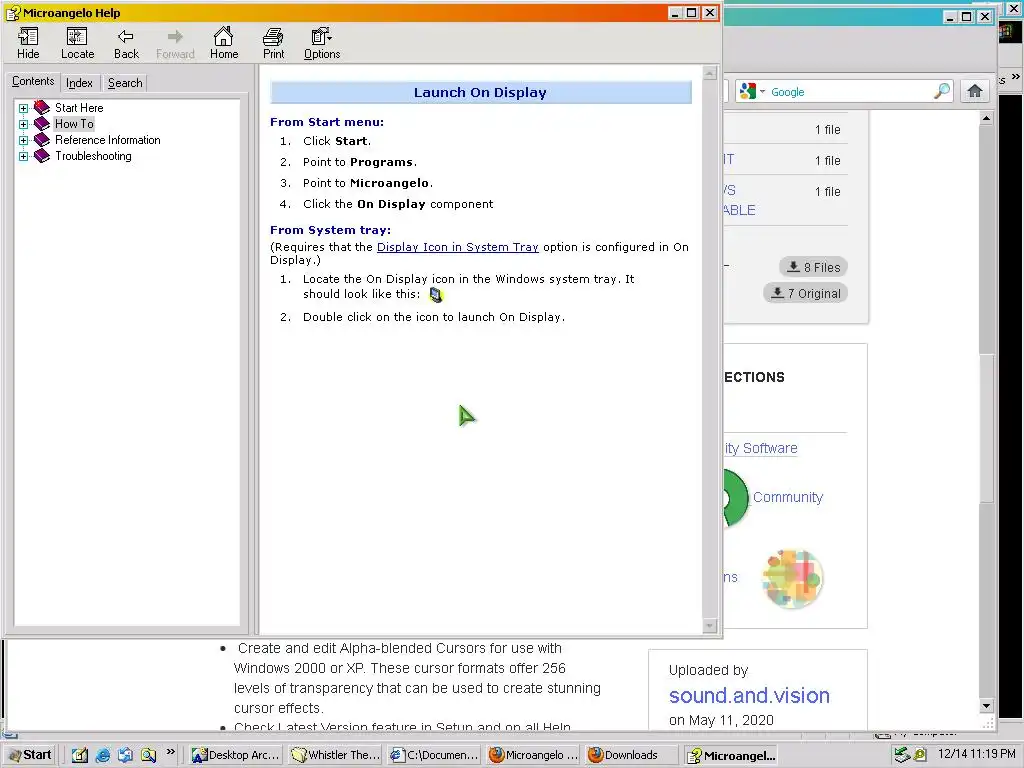Expand the Troubleshooting tree node
Screen dimensions: 1024x768
coord(24,157)
